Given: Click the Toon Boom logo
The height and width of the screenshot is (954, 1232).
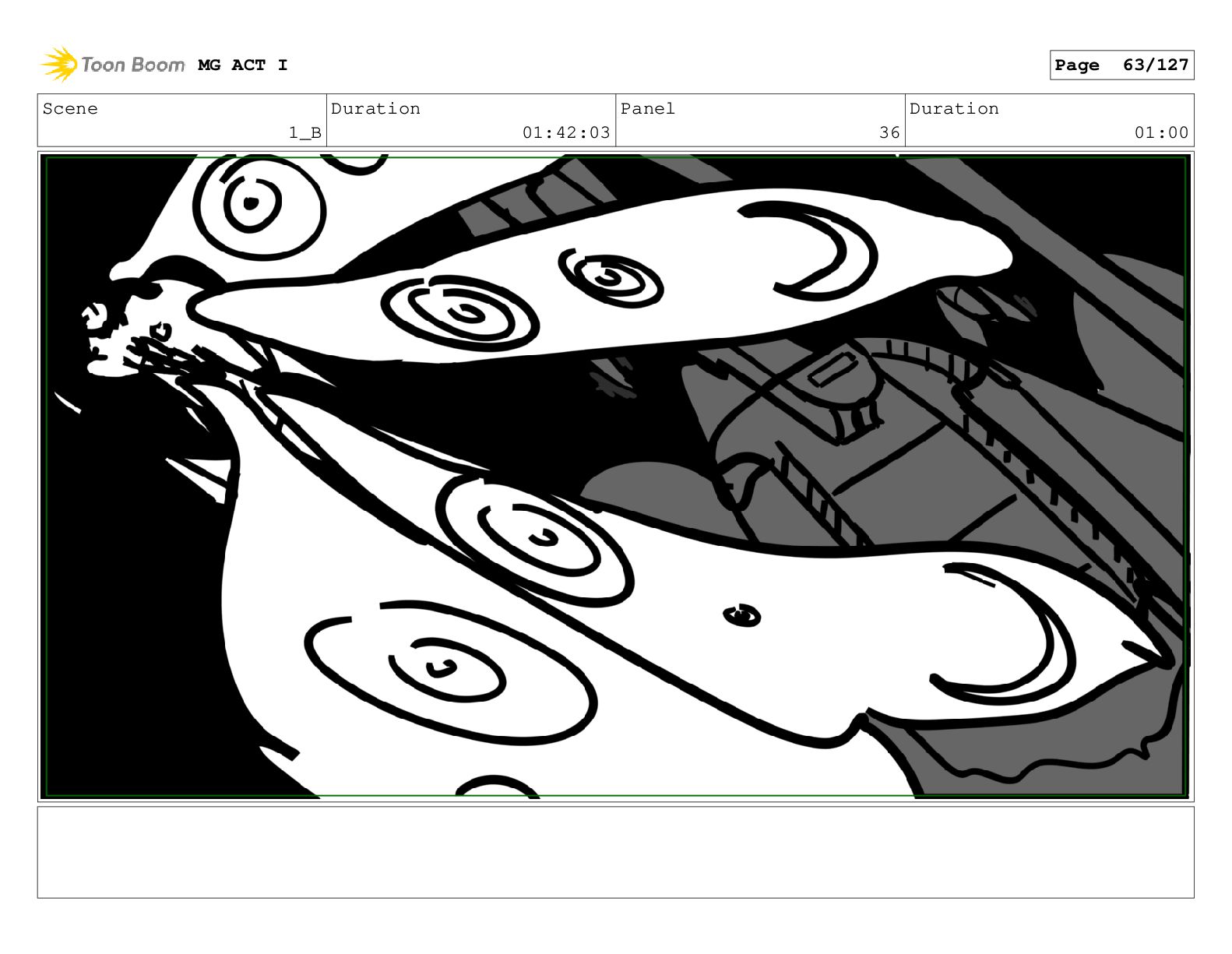Looking at the screenshot, I should pyautogui.click(x=113, y=65).
